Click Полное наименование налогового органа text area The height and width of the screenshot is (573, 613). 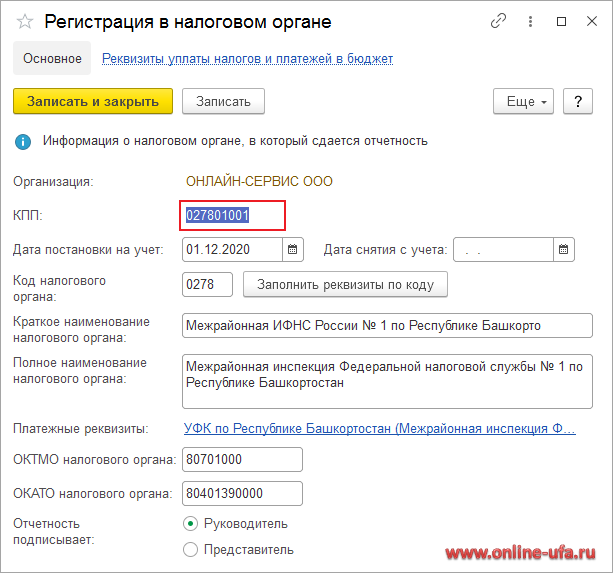point(387,381)
